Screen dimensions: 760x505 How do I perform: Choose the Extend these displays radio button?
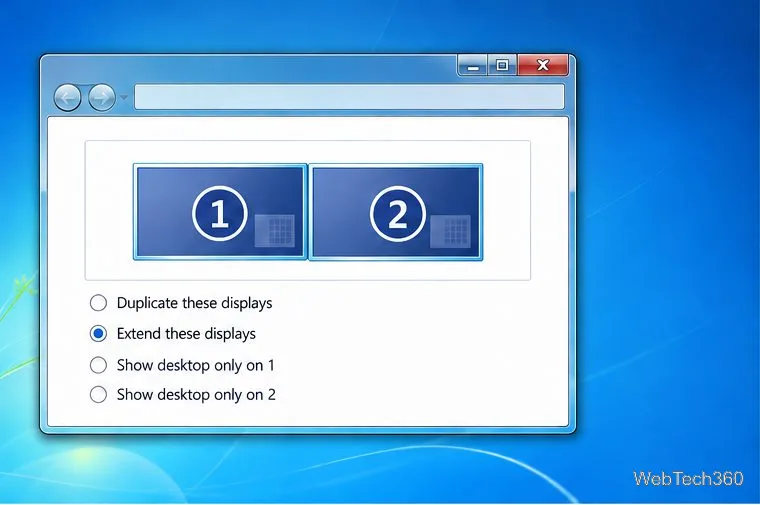(98, 333)
